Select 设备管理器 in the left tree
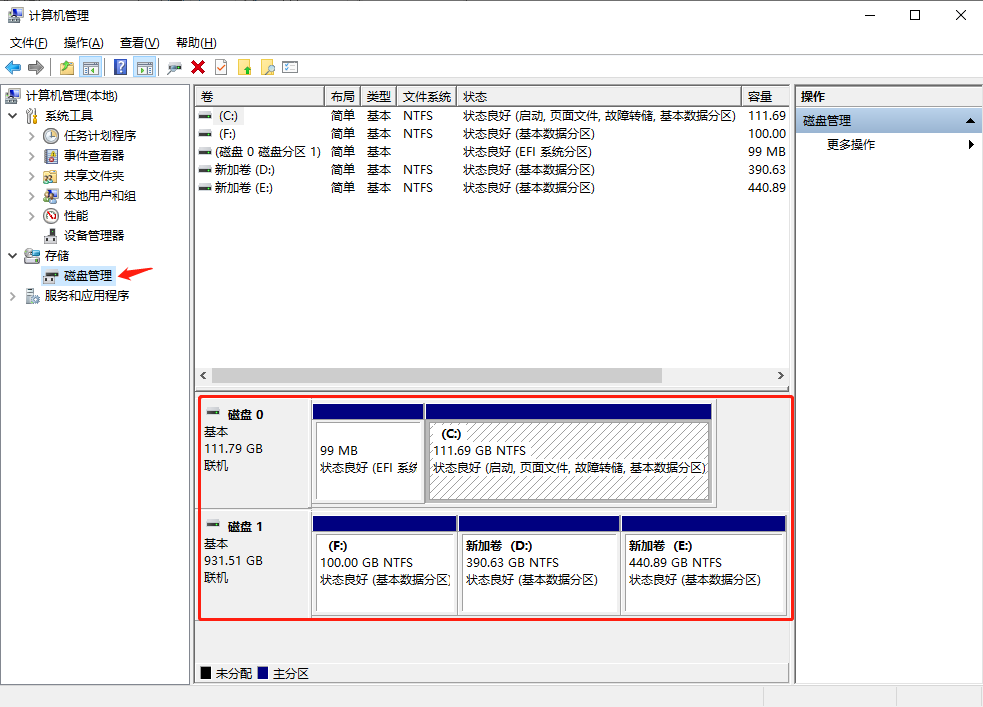The height and width of the screenshot is (707, 983). pos(94,236)
